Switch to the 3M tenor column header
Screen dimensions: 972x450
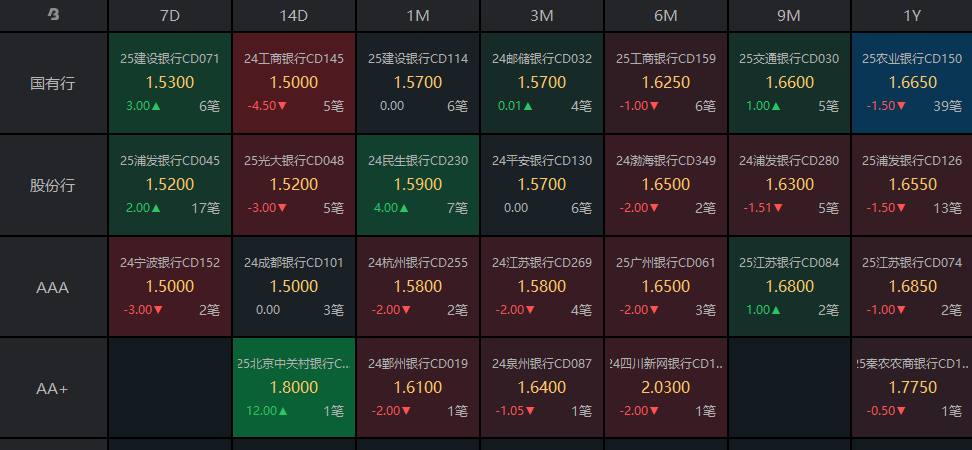point(541,15)
